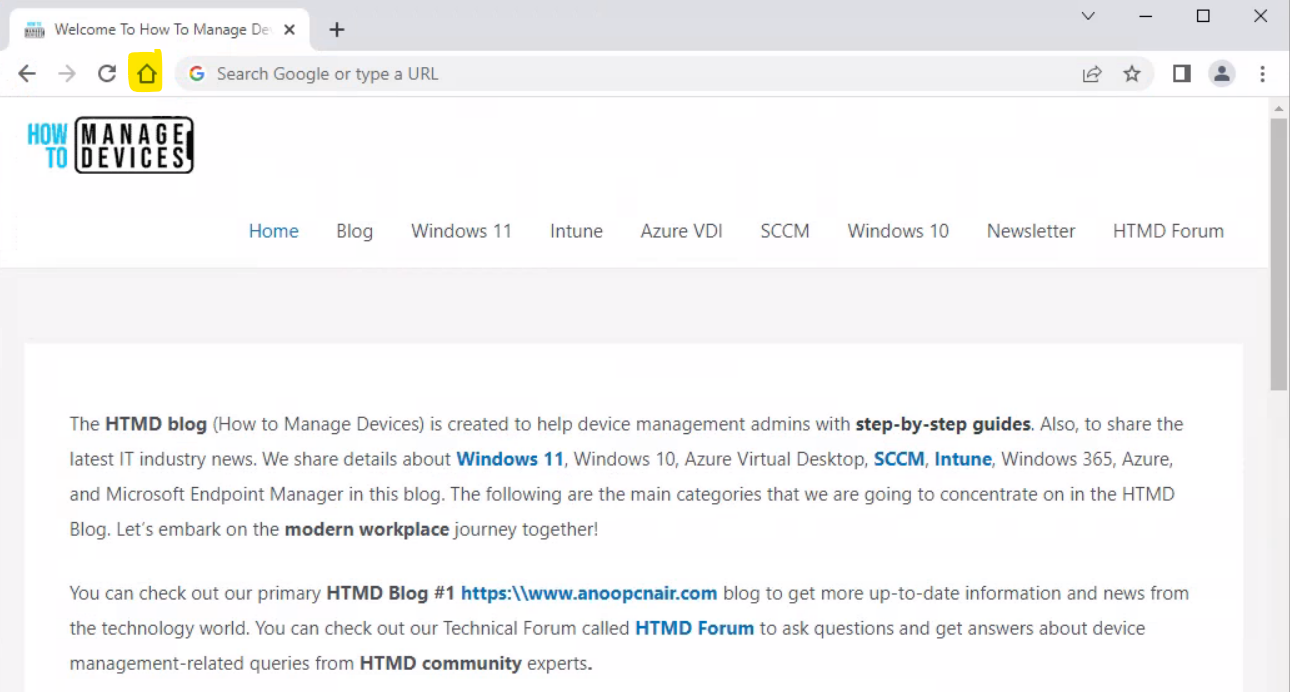Open the Home menu item
This screenshot has width=1290, height=692.
[x=274, y=231]
